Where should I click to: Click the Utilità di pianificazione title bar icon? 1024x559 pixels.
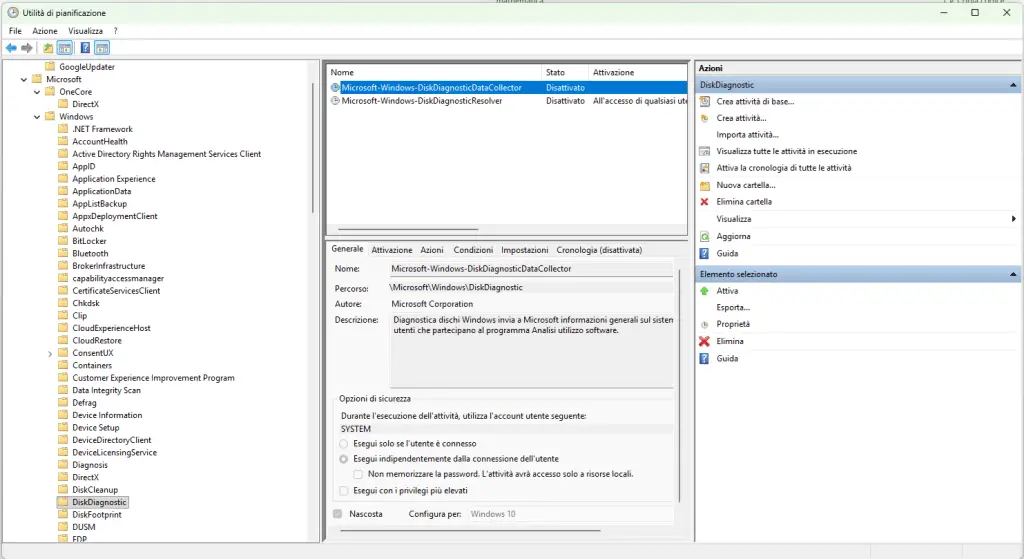[x=12, y=12]
